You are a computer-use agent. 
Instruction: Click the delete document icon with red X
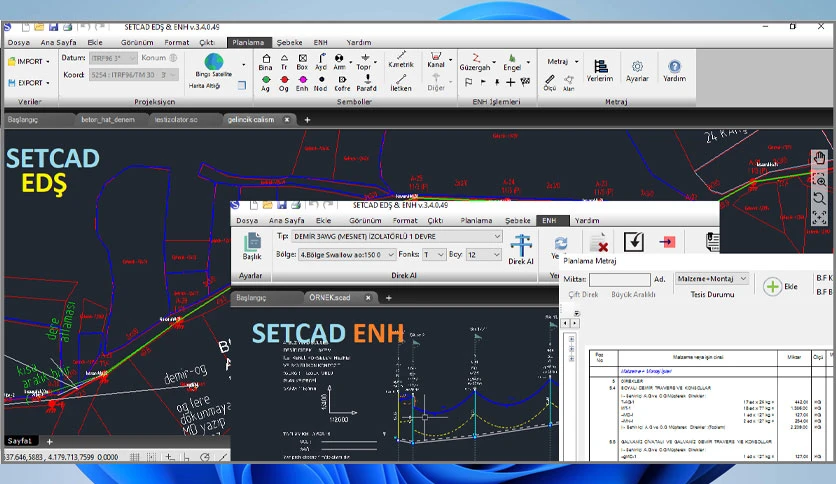coord(599,243)
